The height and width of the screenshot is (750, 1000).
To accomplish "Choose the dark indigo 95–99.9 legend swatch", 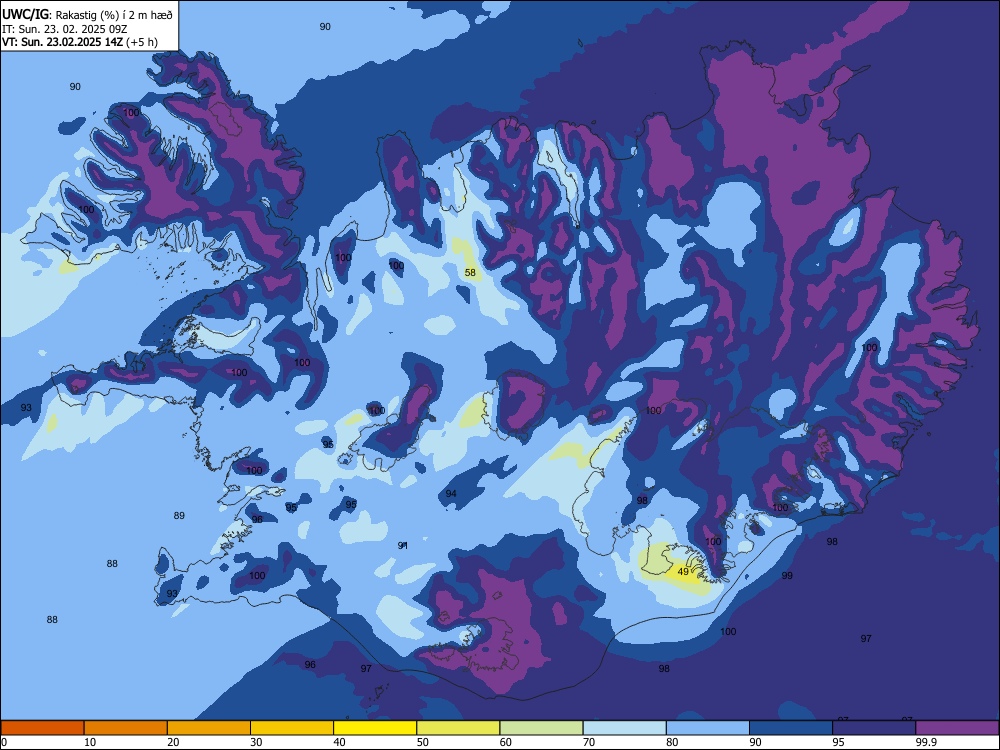I will [x=874, y=728].
